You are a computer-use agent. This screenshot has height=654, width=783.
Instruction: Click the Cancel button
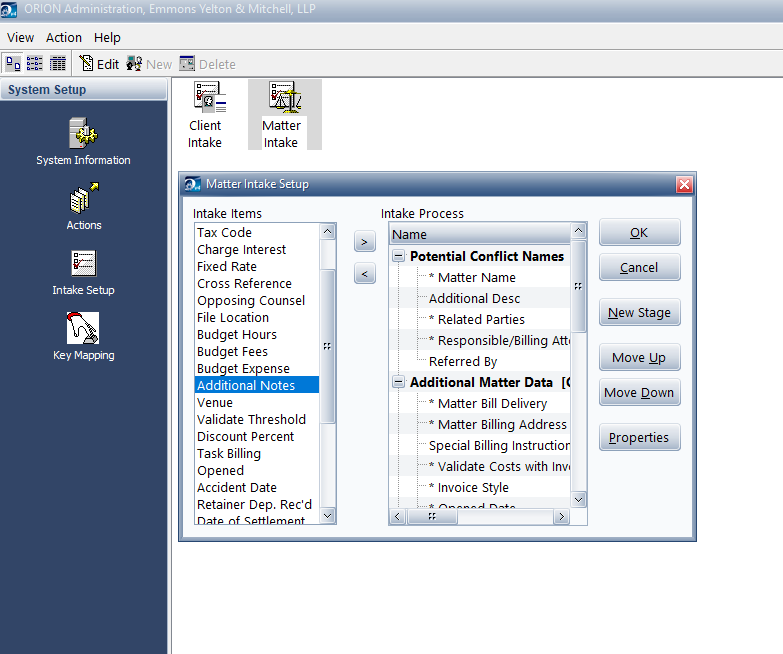[x=639, y=268]
